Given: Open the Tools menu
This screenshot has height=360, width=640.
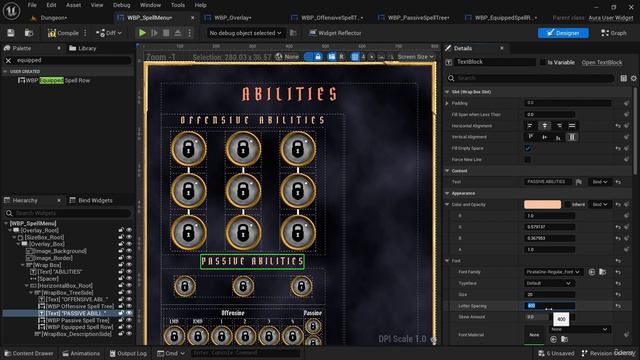Looking at the screenshot, I should click(x=178, y=5).
